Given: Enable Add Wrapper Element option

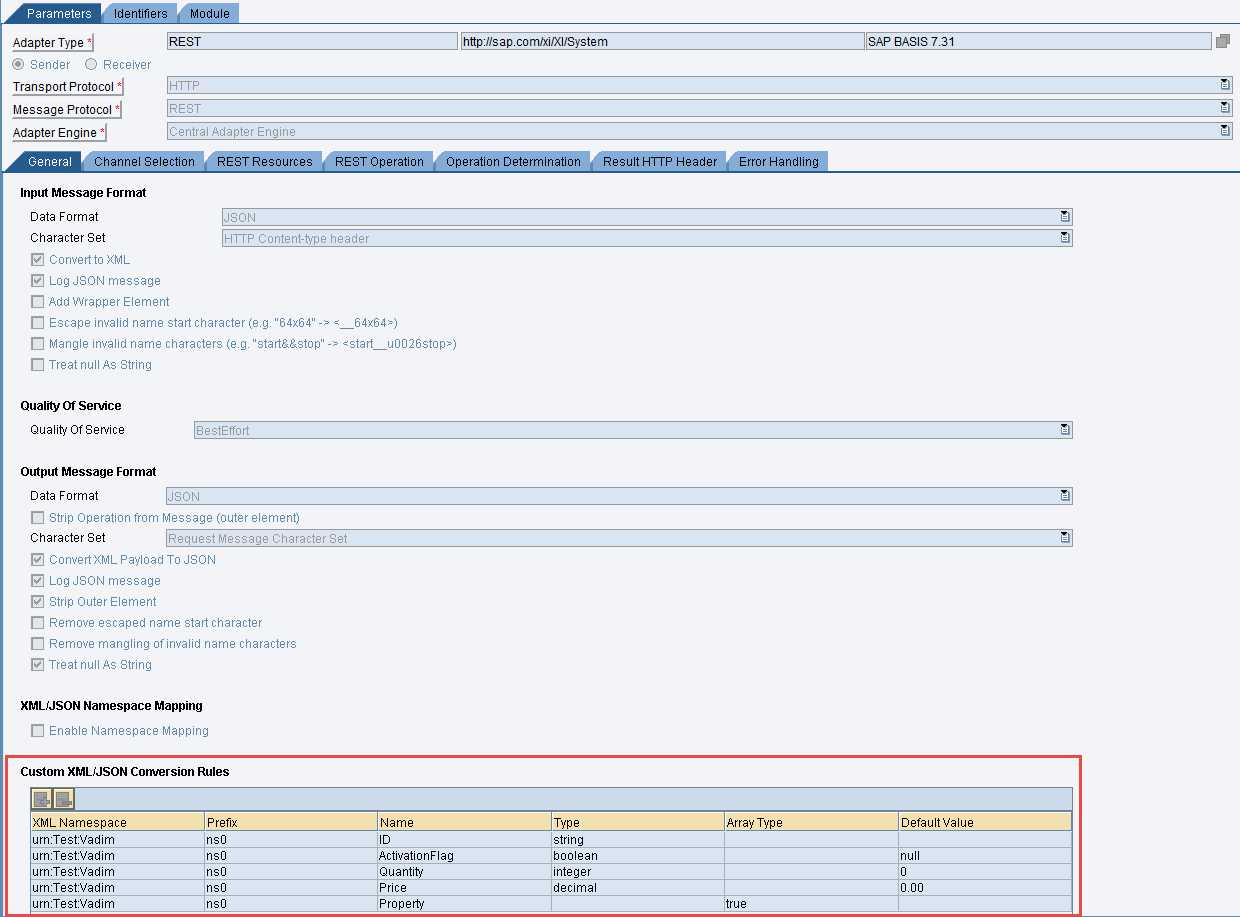Looking at the screenshot, I should (37, 301).
